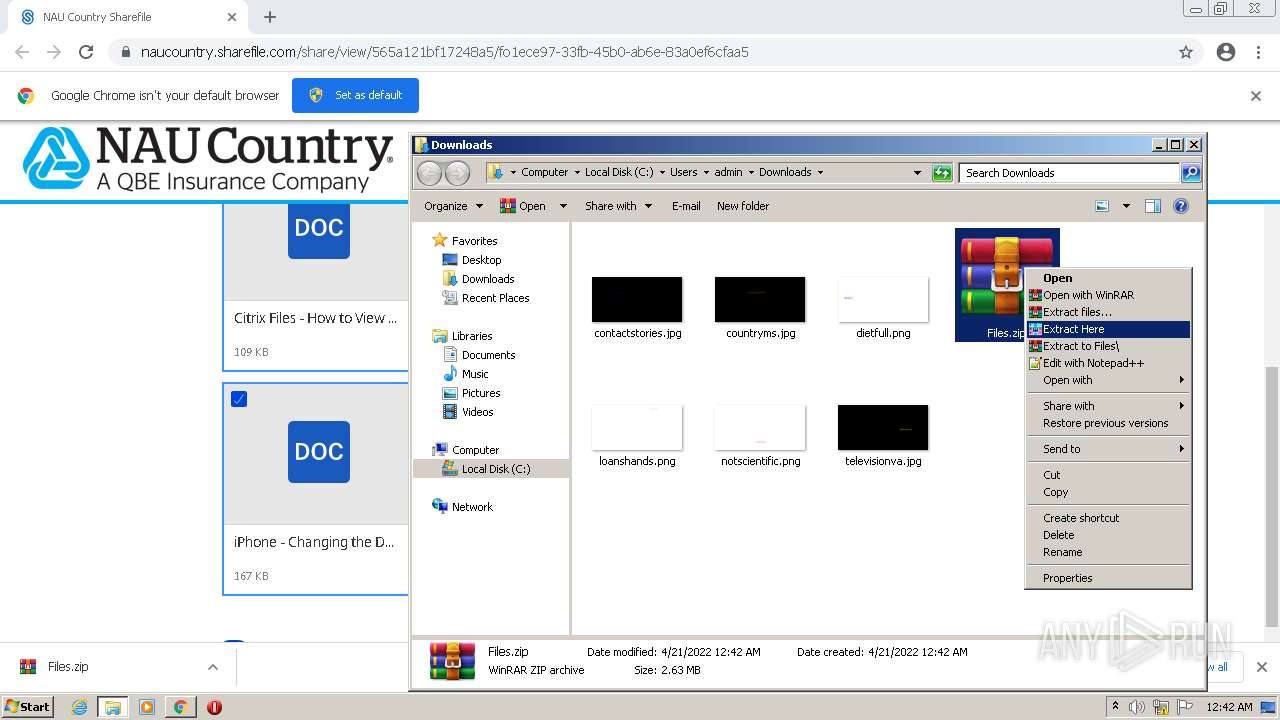Viewport: 1280px width, 720px height.
Task: Click the Search Downloads input field
Action: pyautogui.click(x=1069, y=173)
